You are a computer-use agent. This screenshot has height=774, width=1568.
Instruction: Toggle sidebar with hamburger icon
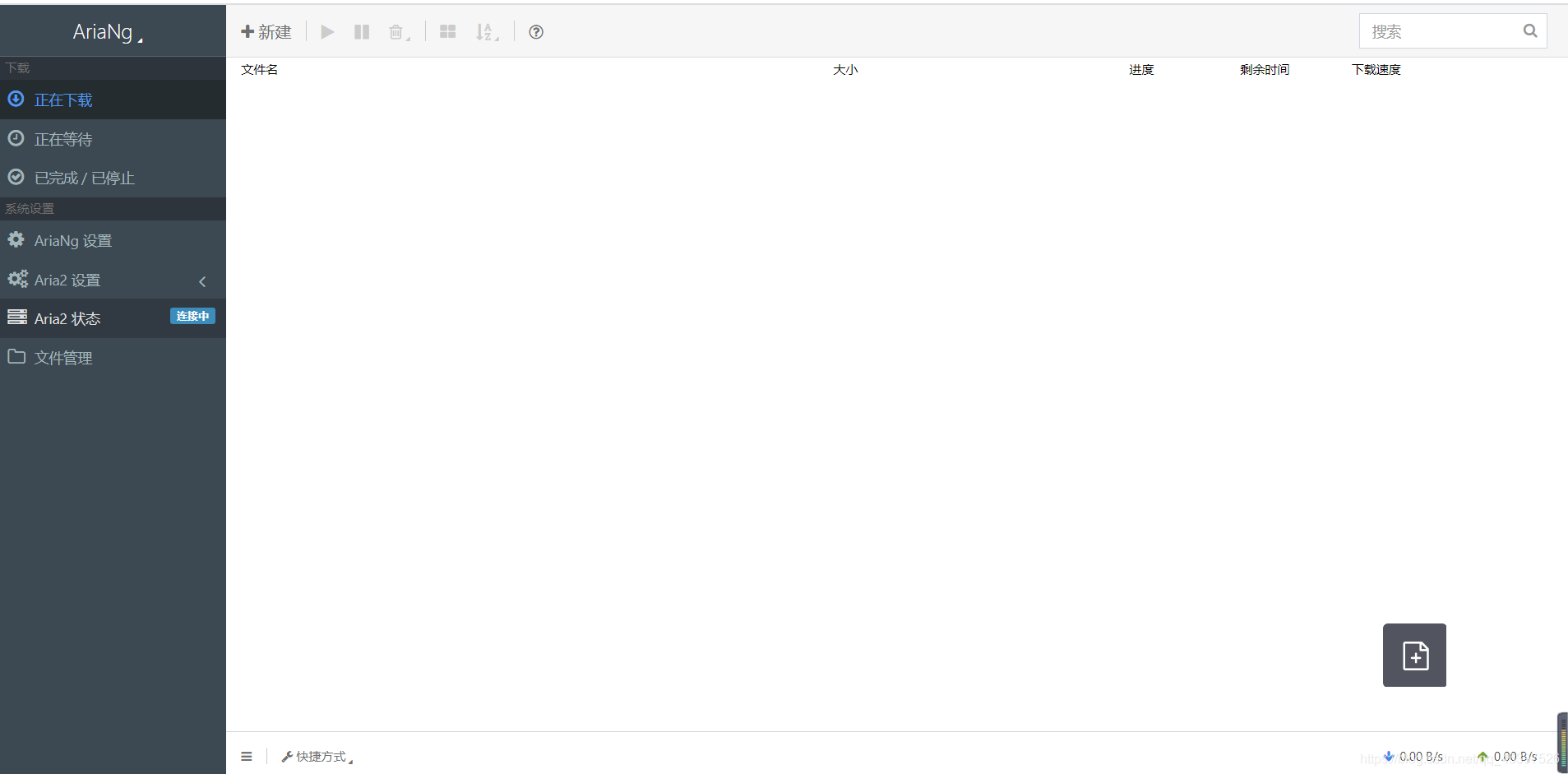[x=247, y=757]
